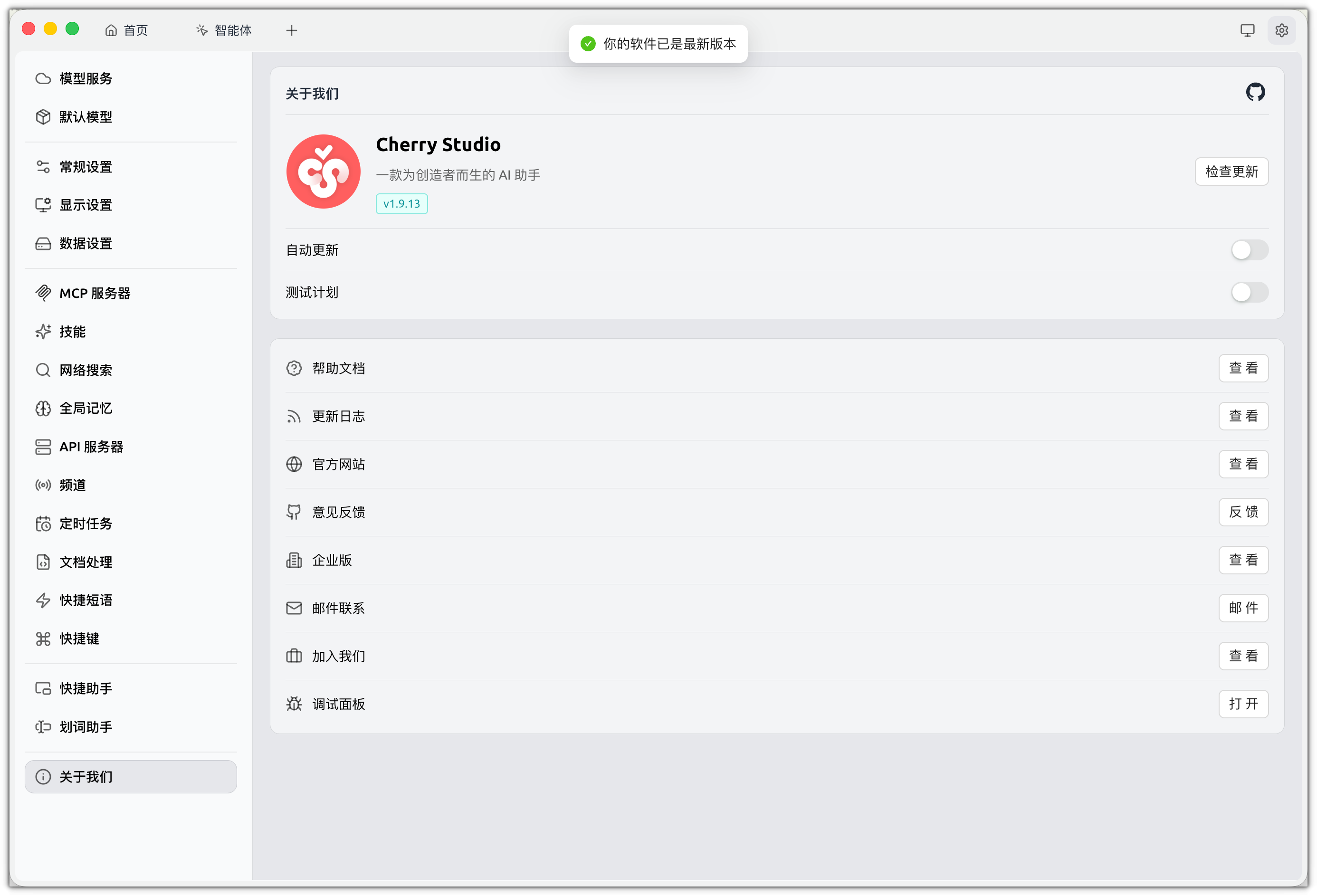The width and height of the screenshot is (1317, 896).
Task: Click the 反馈 button for 意见反馈
Action: (x=1243, y=512)
